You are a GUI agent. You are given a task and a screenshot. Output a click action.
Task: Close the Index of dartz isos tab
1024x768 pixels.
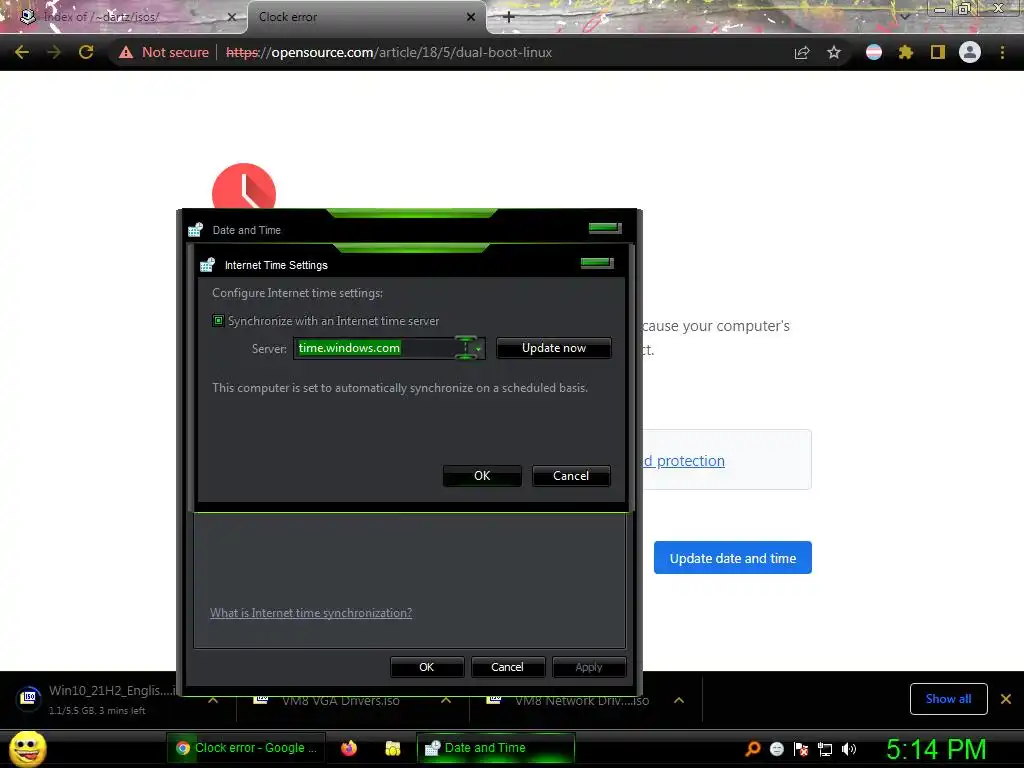point(231,17)
